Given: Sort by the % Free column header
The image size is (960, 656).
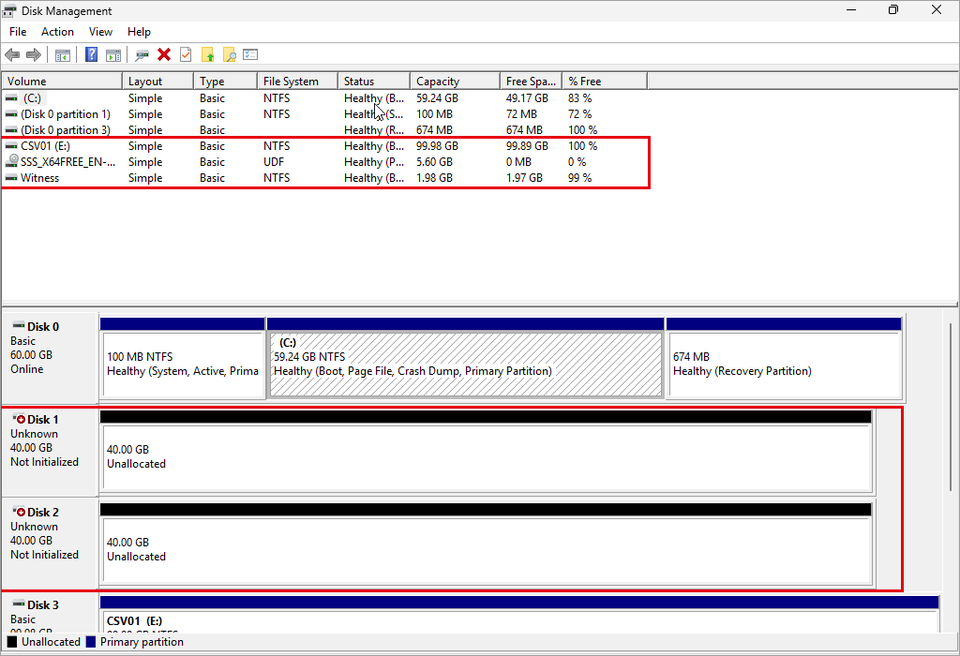Looking at the screenshot, I should tap(604, 81).
